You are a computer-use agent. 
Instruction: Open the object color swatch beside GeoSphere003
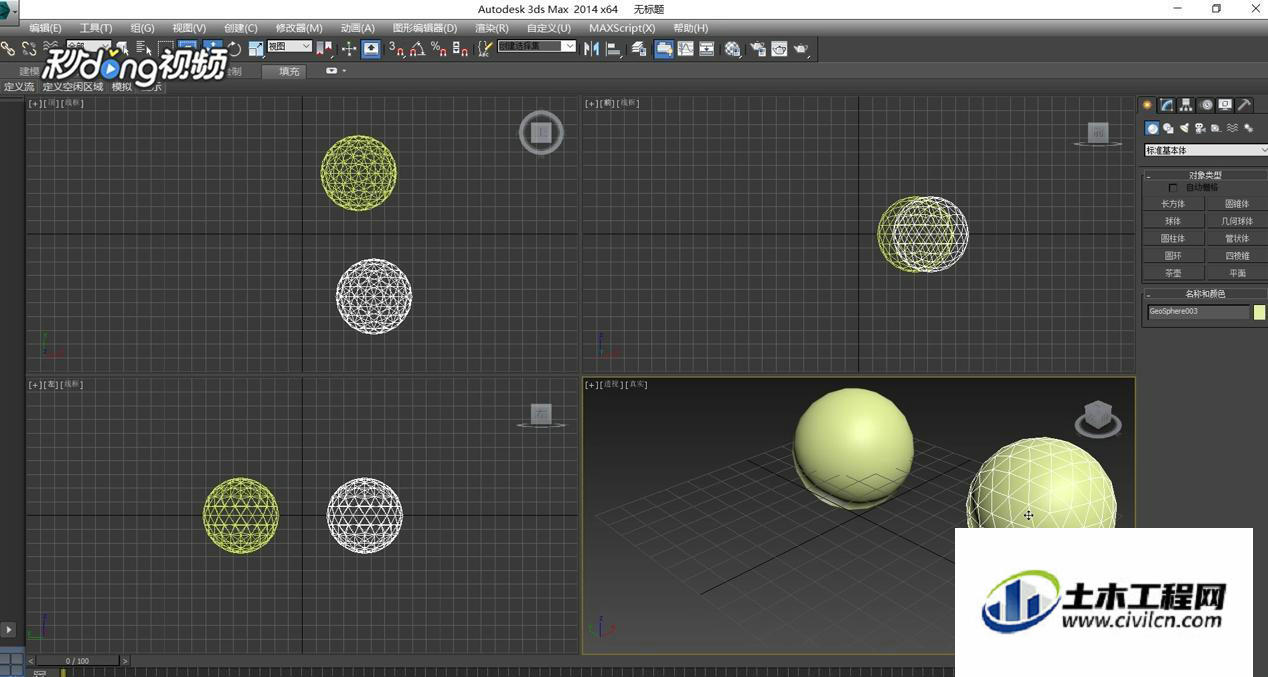coord(1260,312)
